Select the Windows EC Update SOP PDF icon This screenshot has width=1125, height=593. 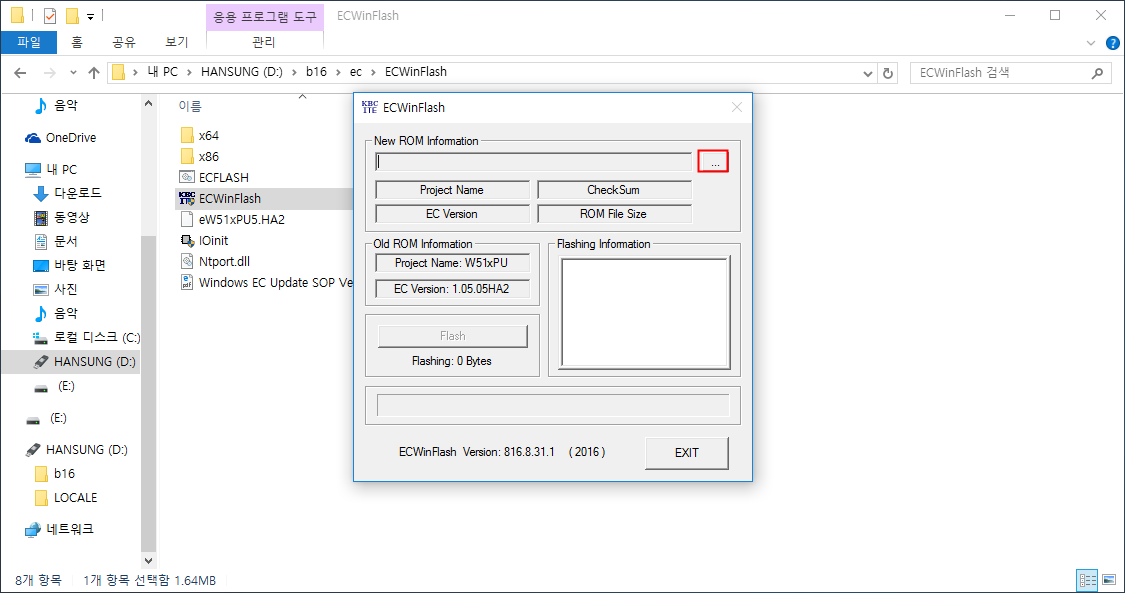coord(187,282)
